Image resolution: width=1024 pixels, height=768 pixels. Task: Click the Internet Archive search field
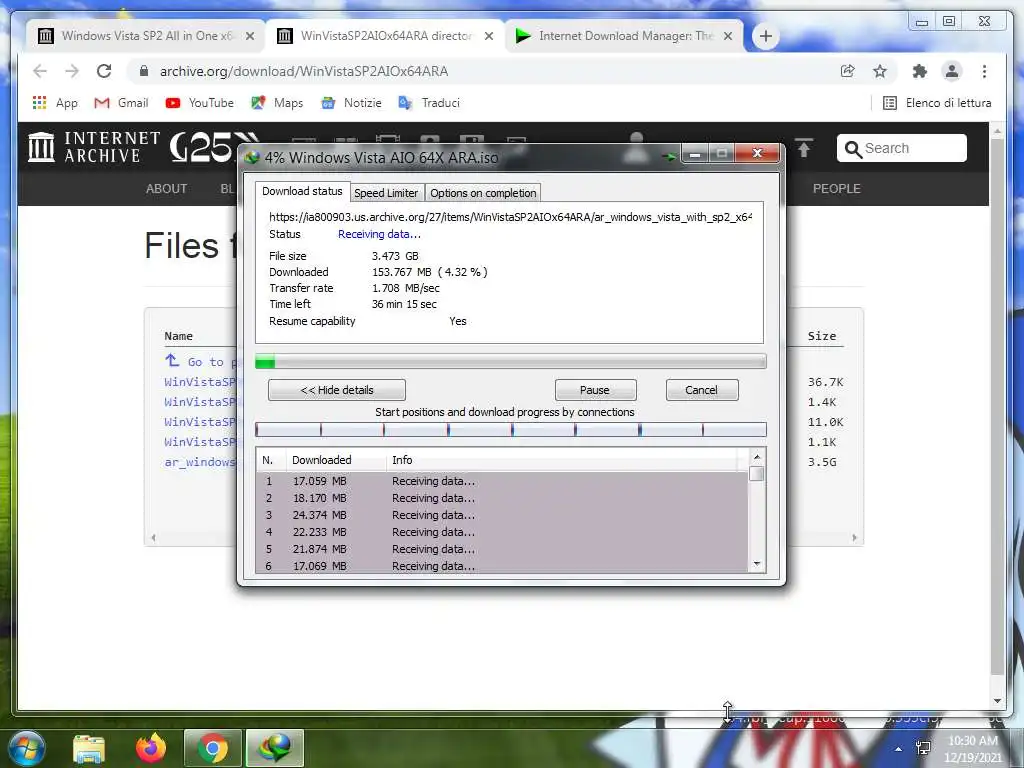901,148
